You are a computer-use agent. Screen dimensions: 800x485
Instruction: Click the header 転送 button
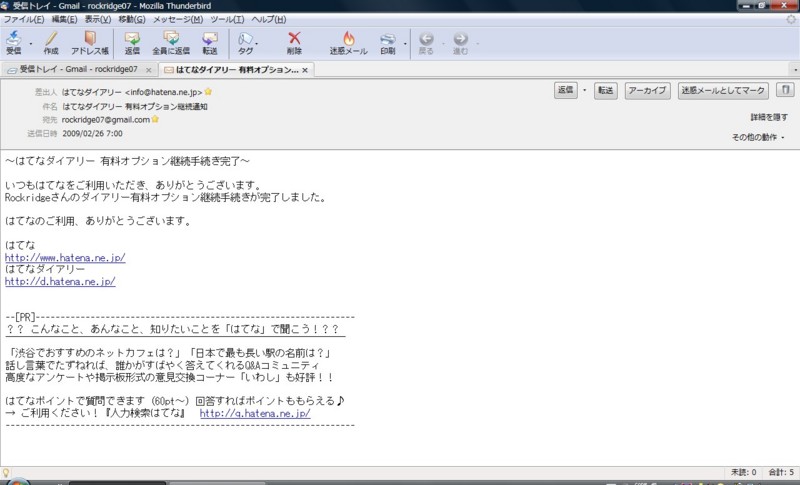pyautogui.click(x=606, y=90)
